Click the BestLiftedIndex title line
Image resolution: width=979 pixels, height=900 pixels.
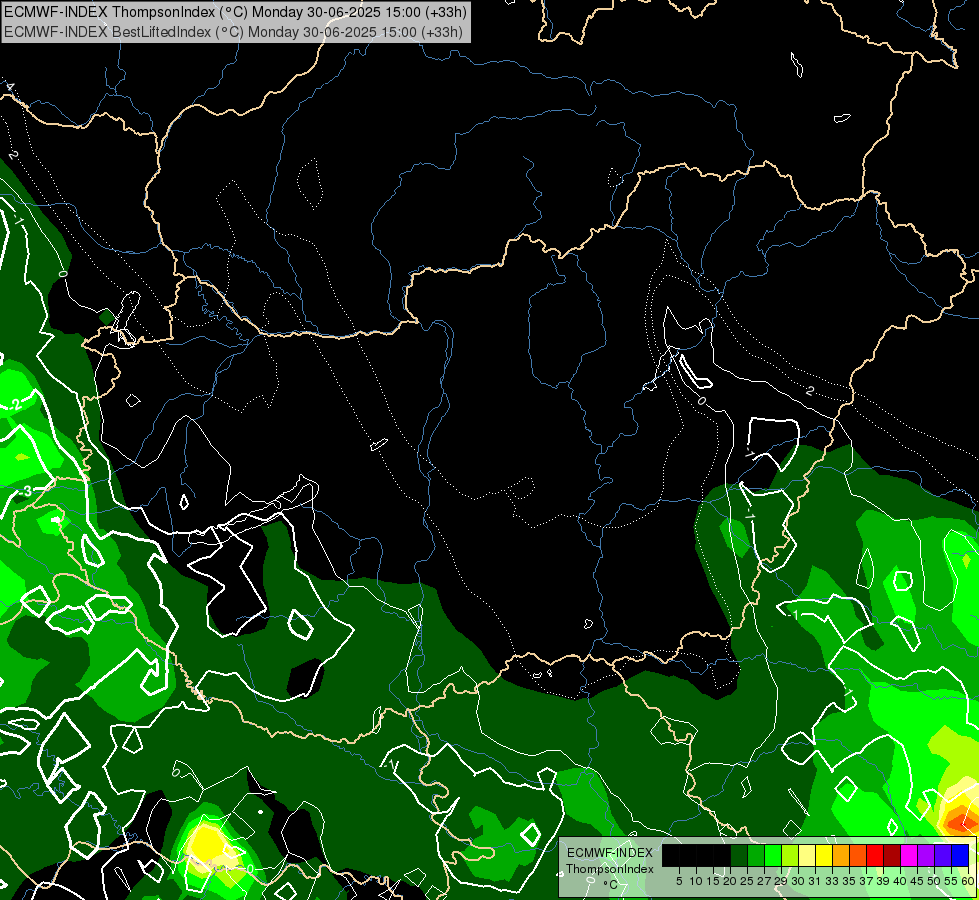[x=234, y=32]
